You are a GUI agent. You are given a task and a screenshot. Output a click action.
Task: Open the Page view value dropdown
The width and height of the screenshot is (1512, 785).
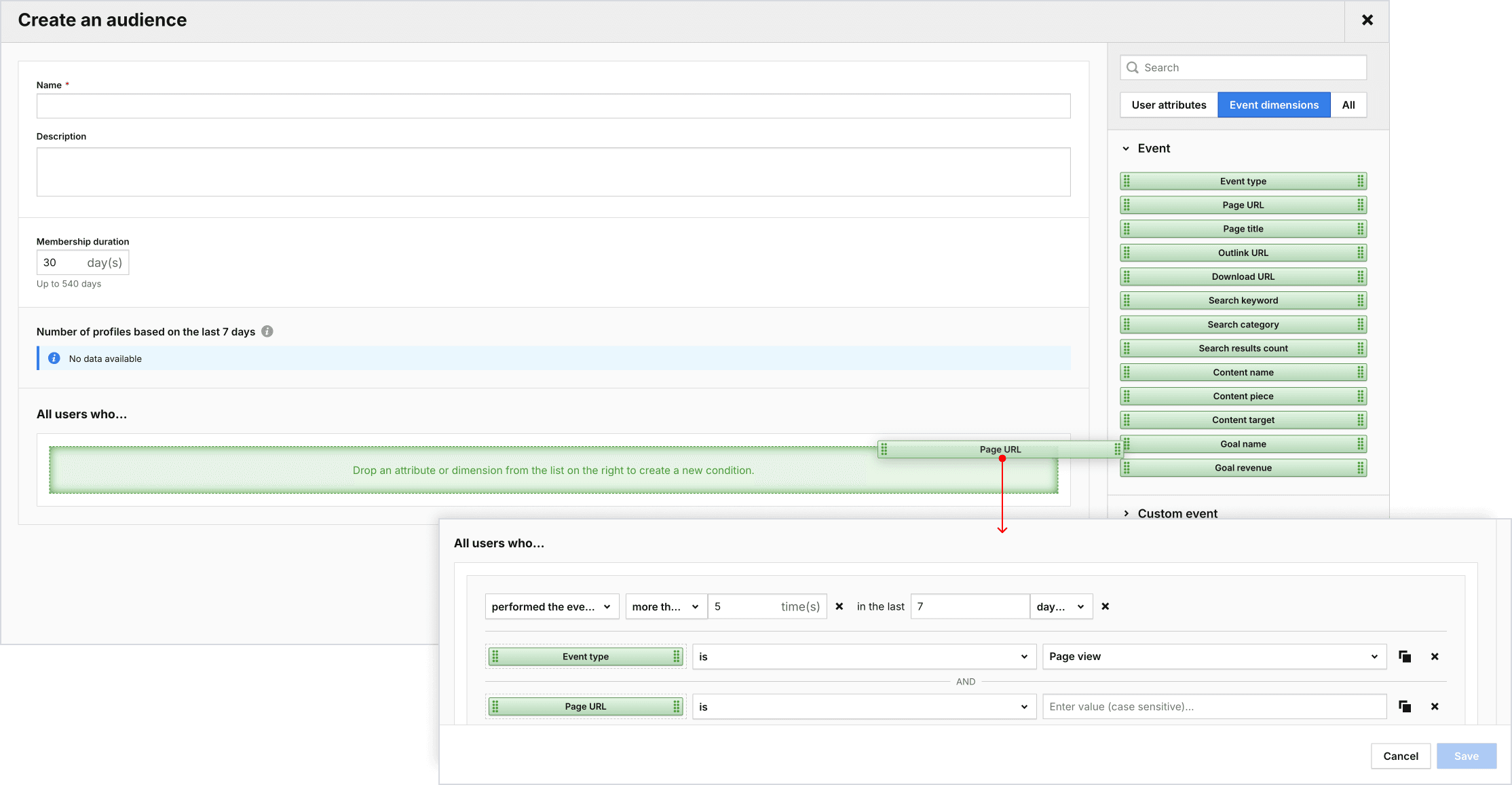tap(1213, 657)
